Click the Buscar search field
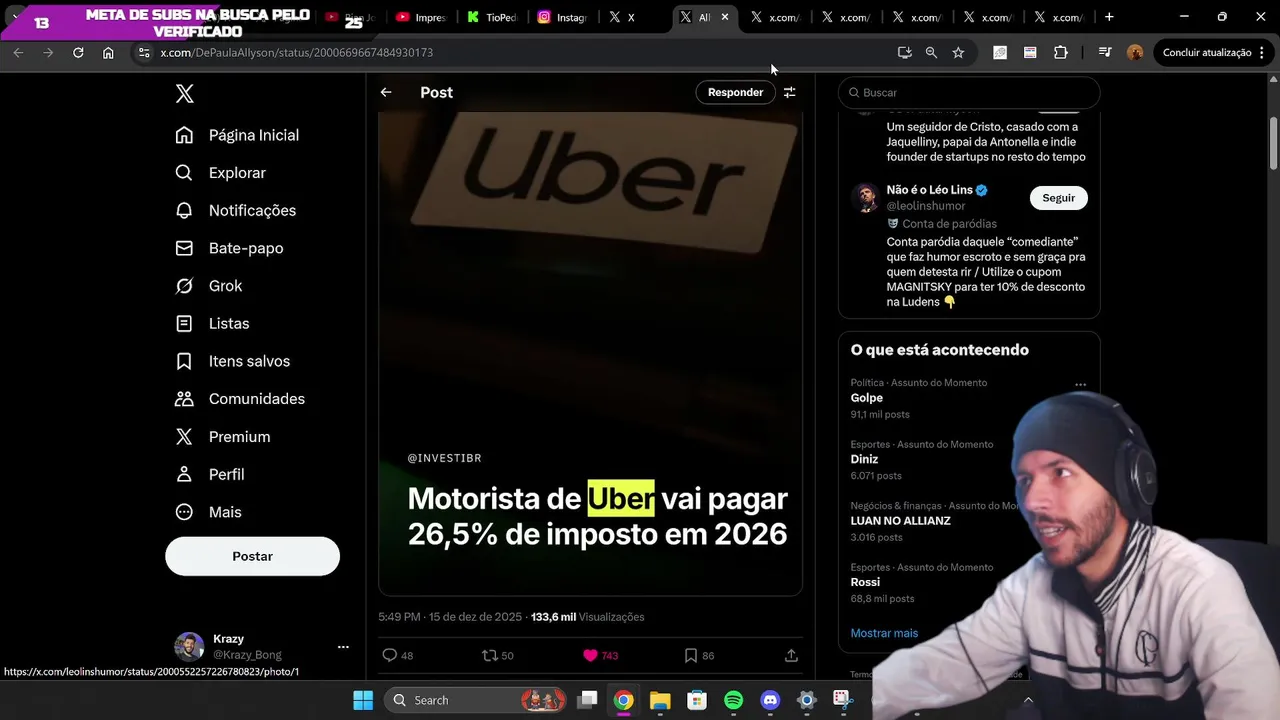 tap(969, 92)
